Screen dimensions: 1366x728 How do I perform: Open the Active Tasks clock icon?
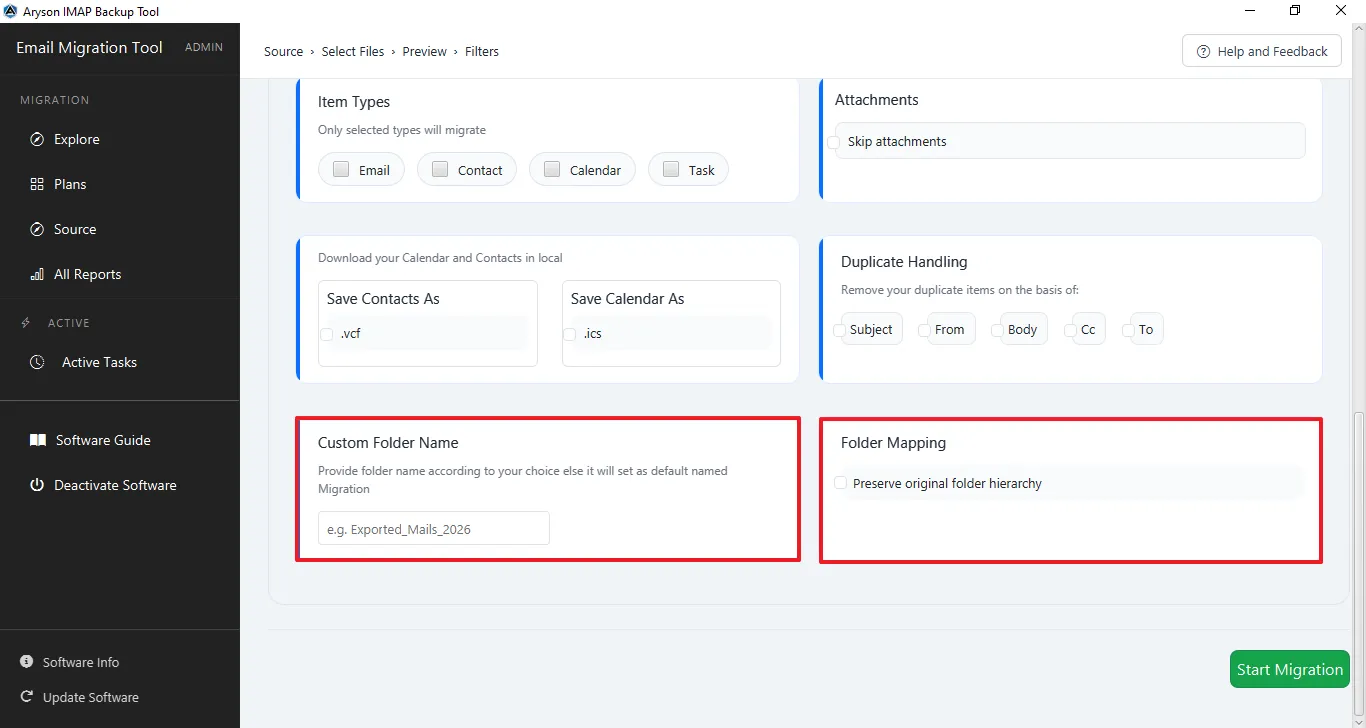[x=37, y=362]
